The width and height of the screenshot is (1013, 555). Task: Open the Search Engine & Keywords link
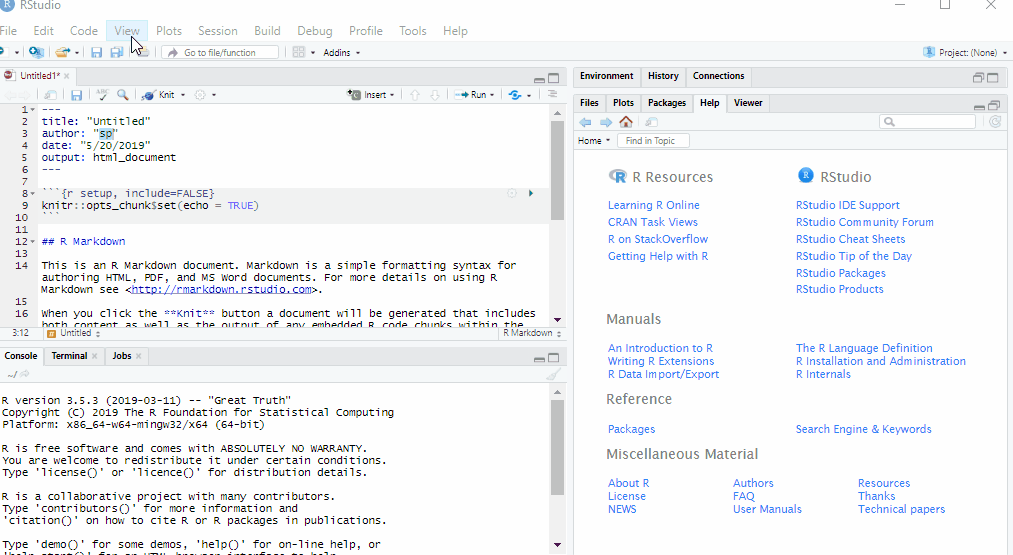[863, 429]
